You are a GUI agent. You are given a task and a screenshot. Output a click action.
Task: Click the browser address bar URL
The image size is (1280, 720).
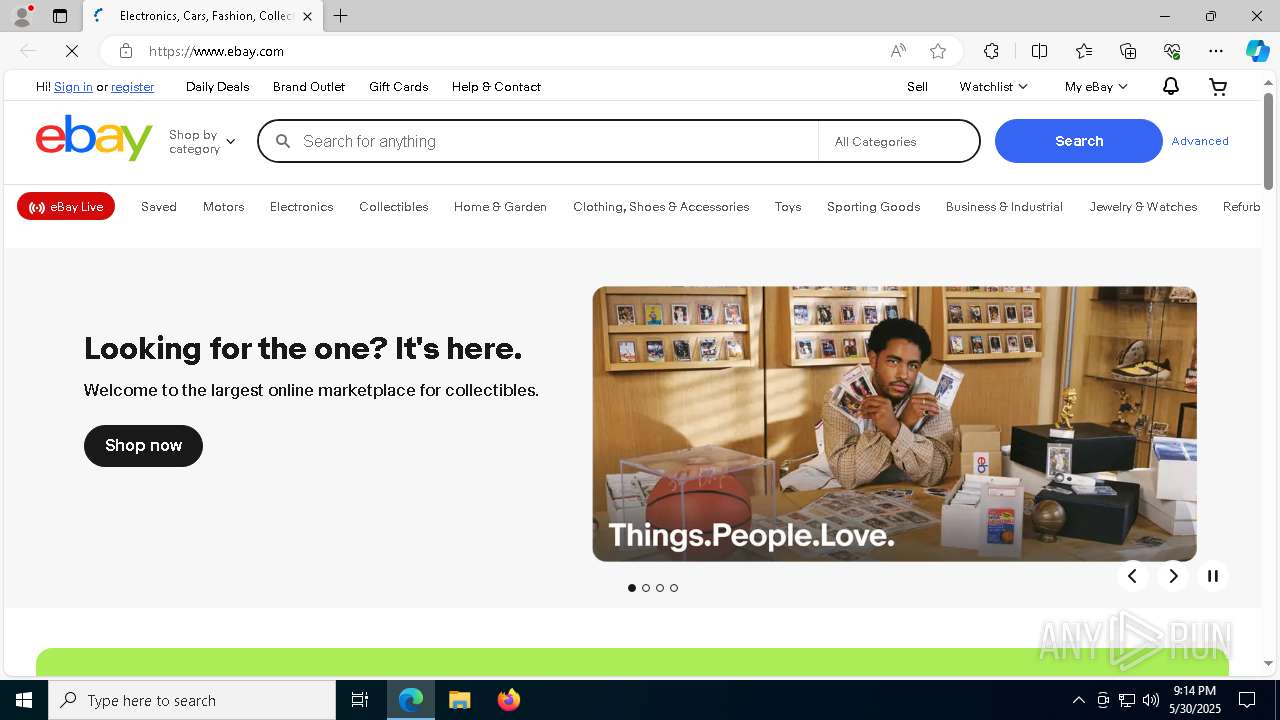216,51
